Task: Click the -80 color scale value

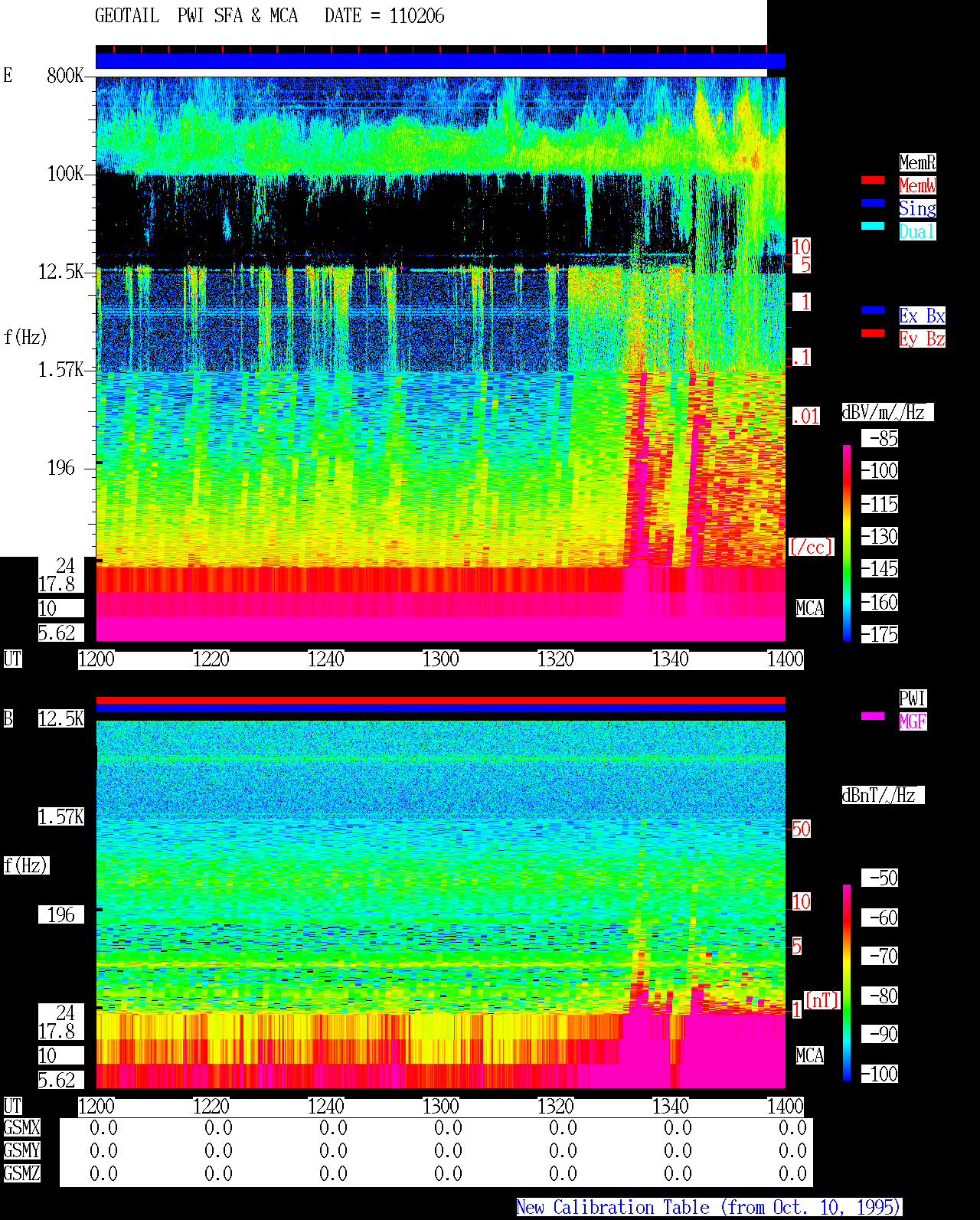Action: [880, 996]
